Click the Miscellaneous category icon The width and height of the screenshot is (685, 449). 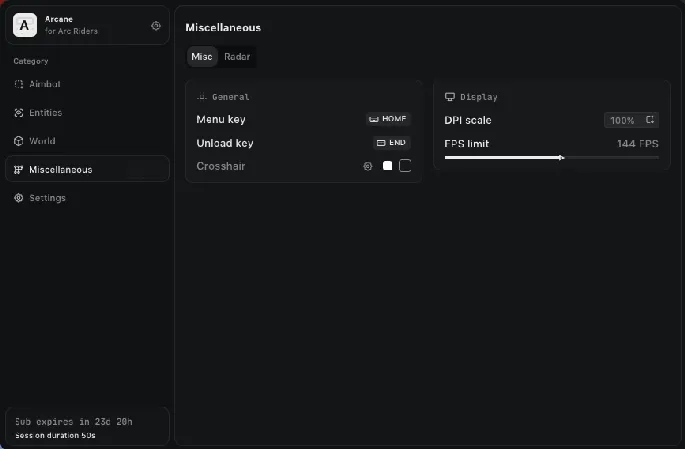pos(19,169)
